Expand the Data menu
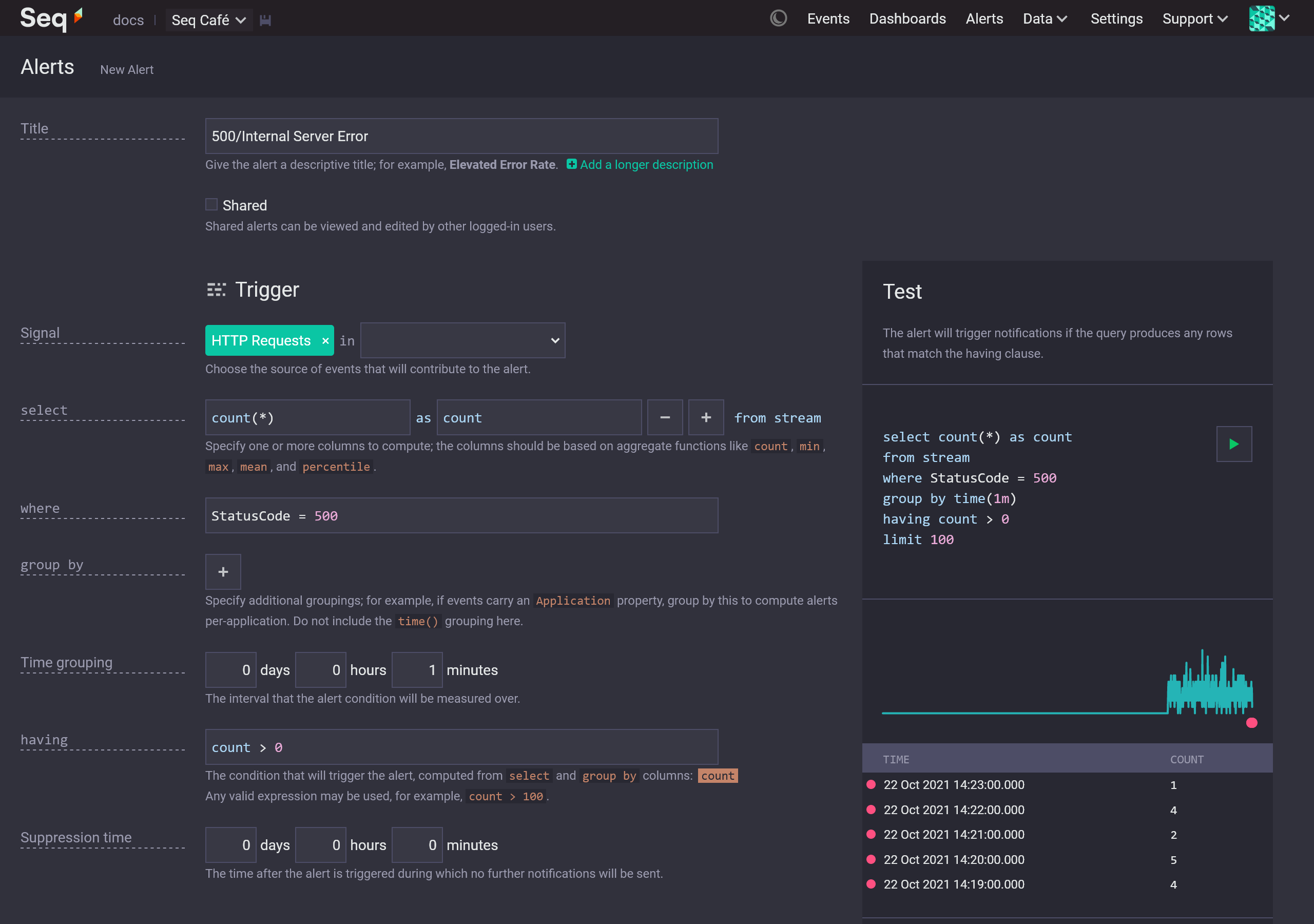 point(1045,18)
